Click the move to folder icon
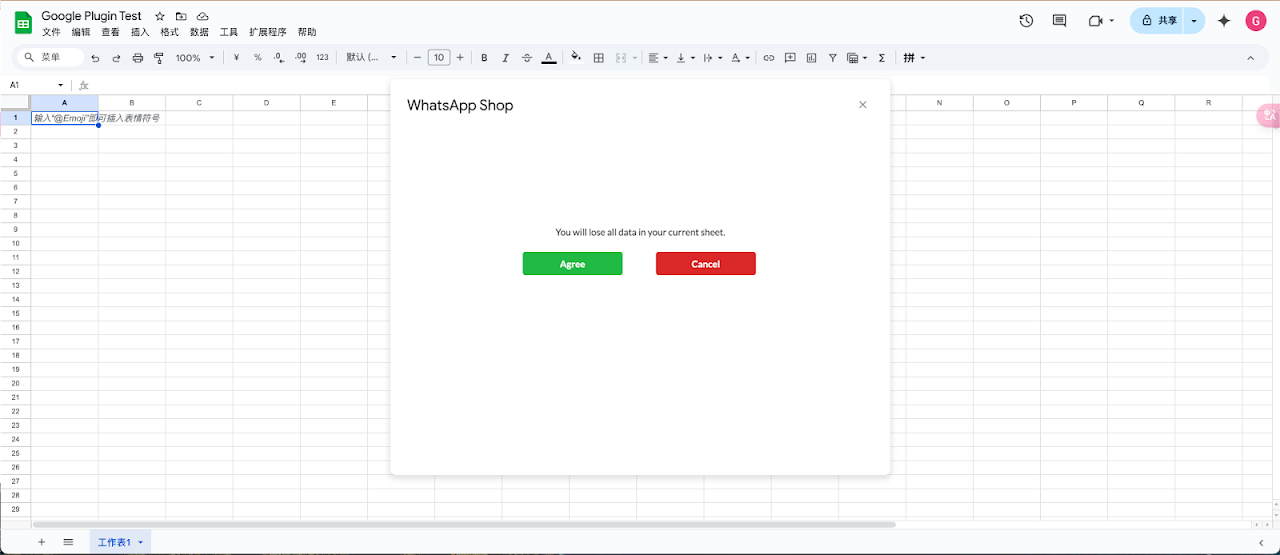The image size is (1280, 555). coord(181,17)
